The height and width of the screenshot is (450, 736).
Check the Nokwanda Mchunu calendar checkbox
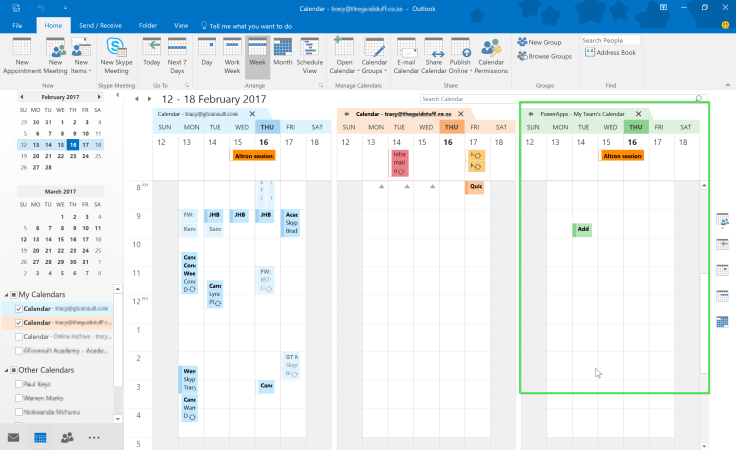point(19,412)
